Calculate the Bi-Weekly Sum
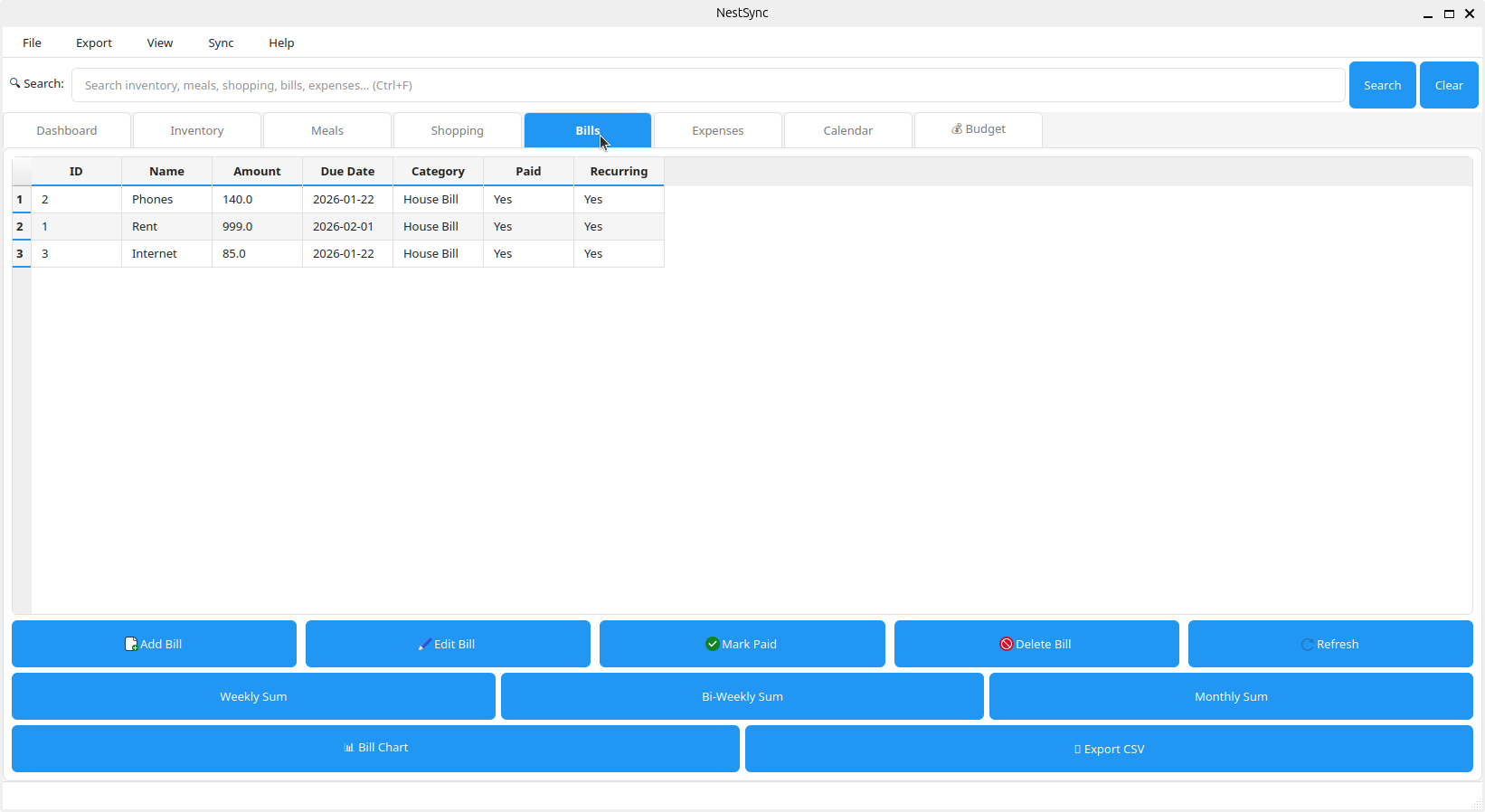The width and height of the screenshot is (1485, 812). [x=742, y=696]
